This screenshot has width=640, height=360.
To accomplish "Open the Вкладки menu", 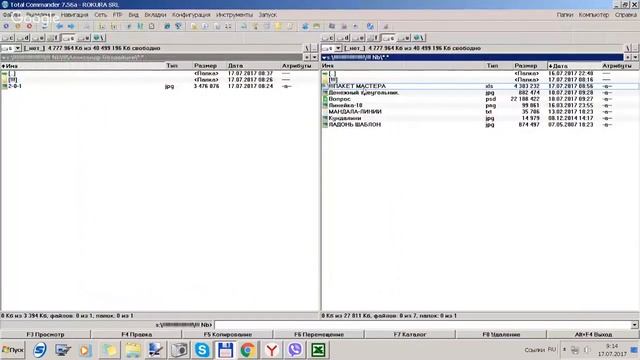I will pos(155,15).
